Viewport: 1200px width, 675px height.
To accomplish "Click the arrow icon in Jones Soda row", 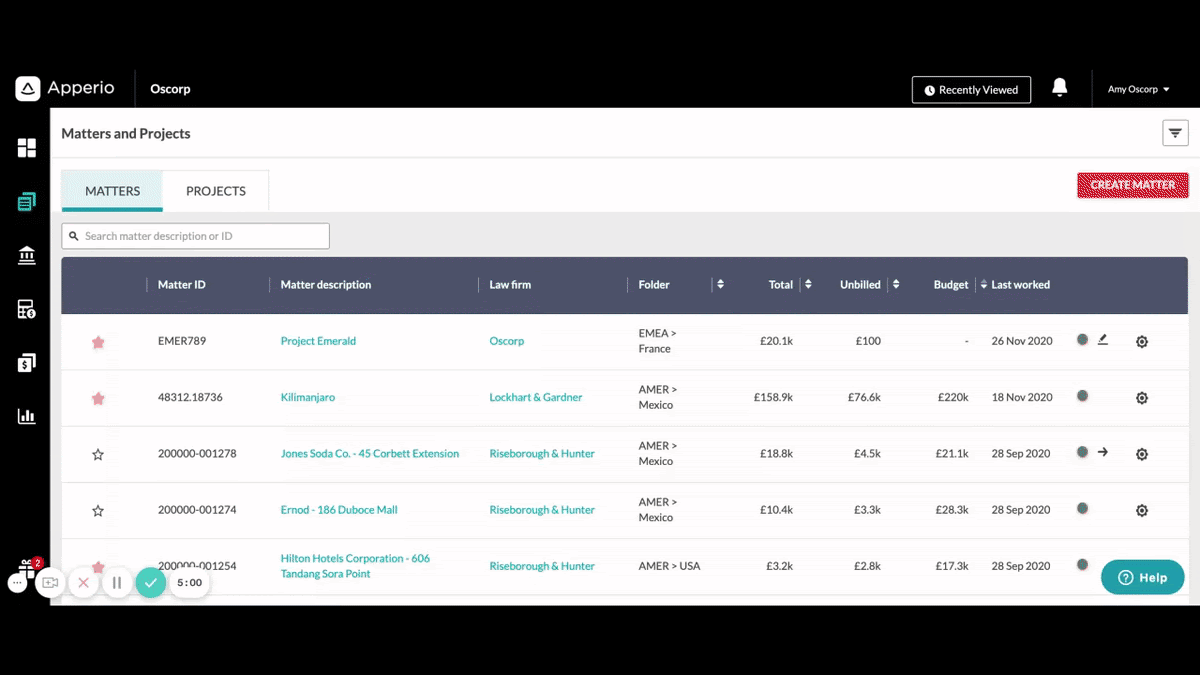I will [1103, 452].
